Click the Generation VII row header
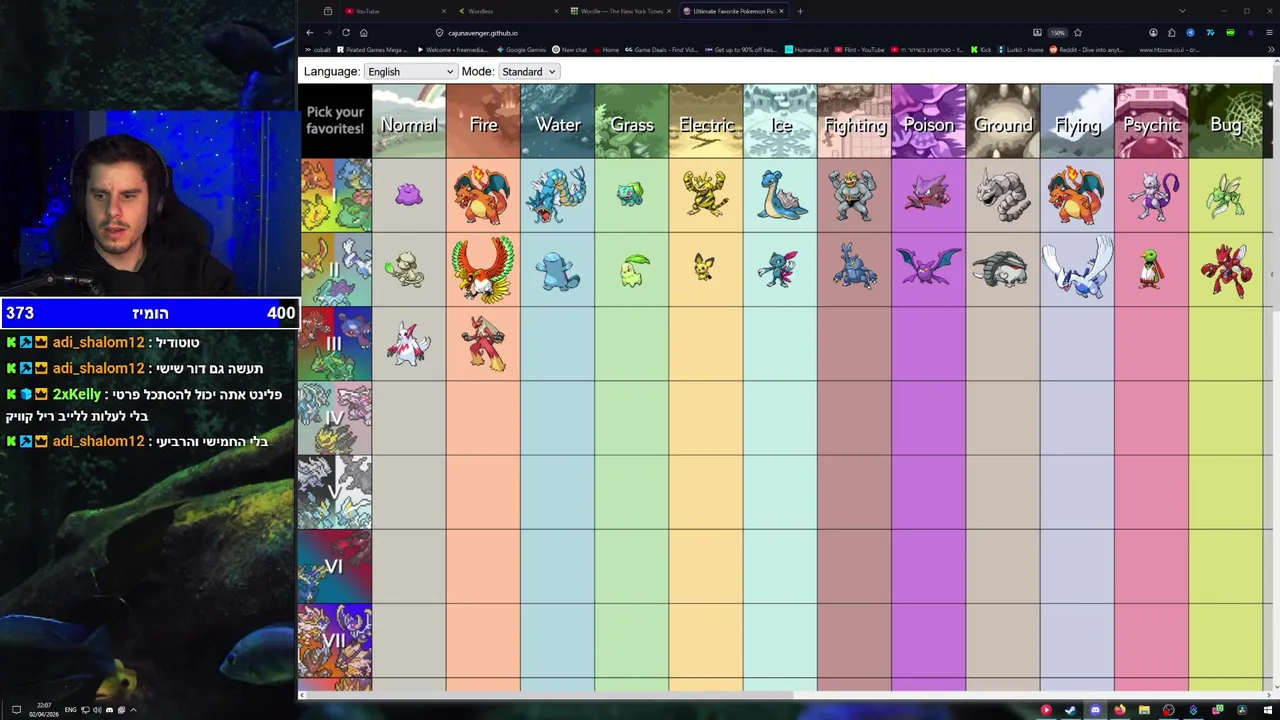 [x=335, y=640]
